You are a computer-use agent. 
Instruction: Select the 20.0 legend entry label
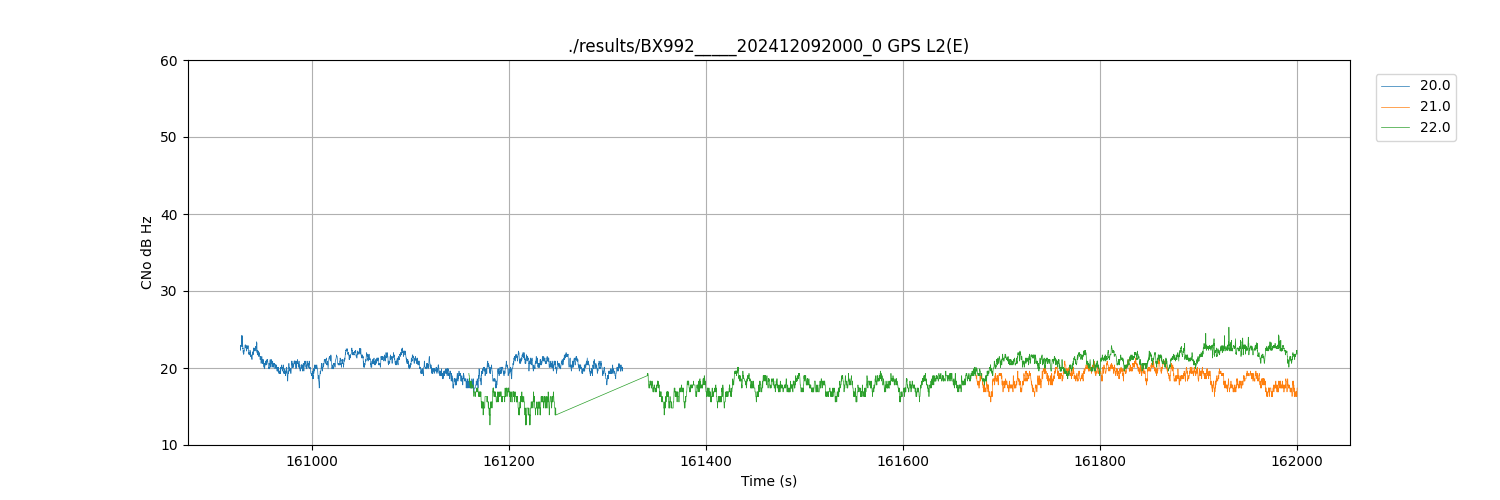[x=1434, y=86]
